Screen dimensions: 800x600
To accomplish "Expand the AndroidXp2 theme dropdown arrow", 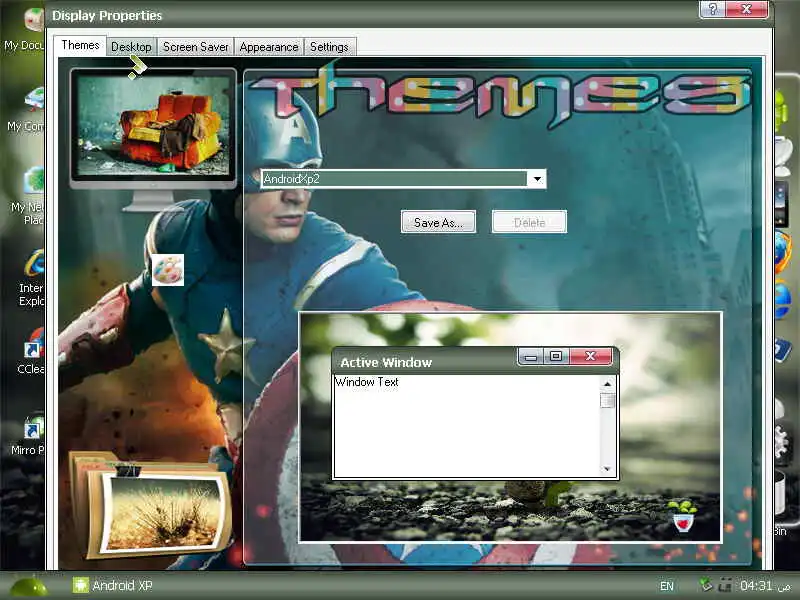I will click(537, 179).
